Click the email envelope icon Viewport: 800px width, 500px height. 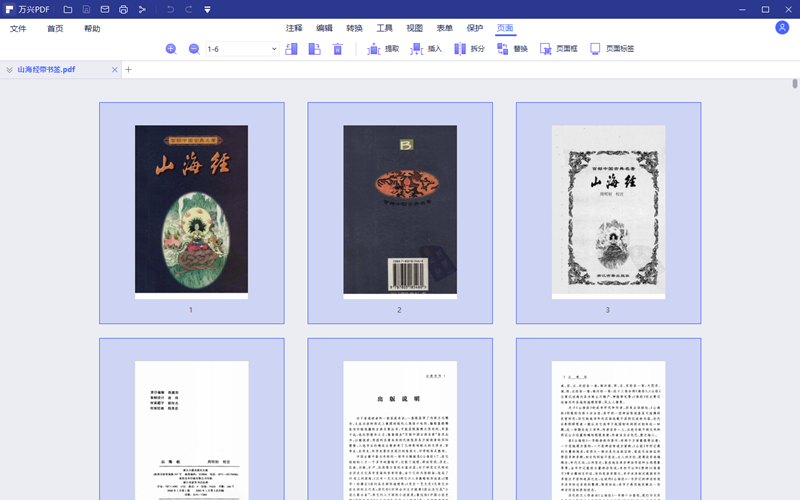click(x=105, y=9)
